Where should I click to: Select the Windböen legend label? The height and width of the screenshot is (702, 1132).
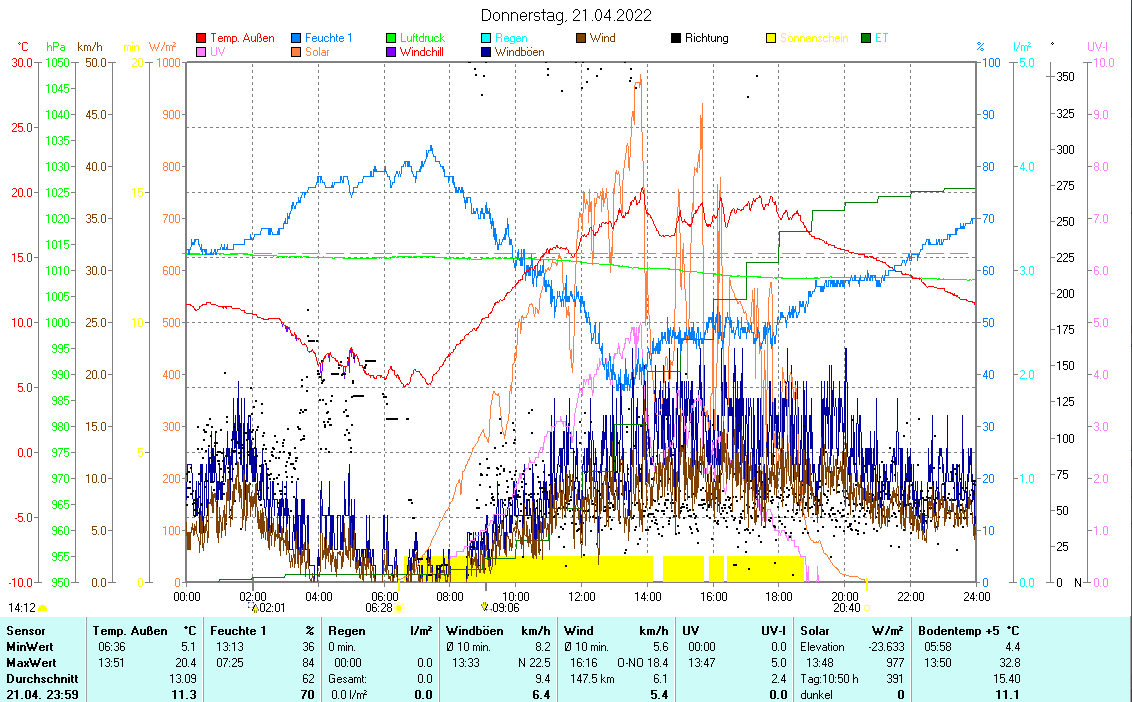(519, 51)
